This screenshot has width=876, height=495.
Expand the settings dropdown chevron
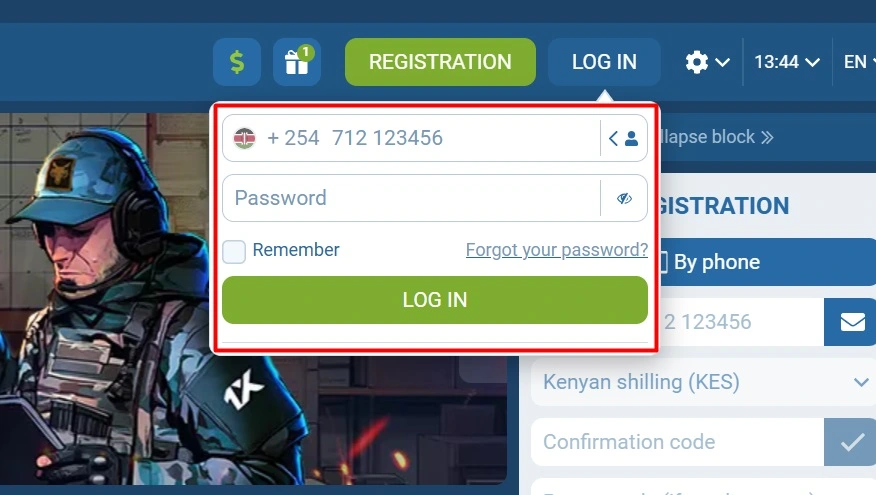[722, 62]
